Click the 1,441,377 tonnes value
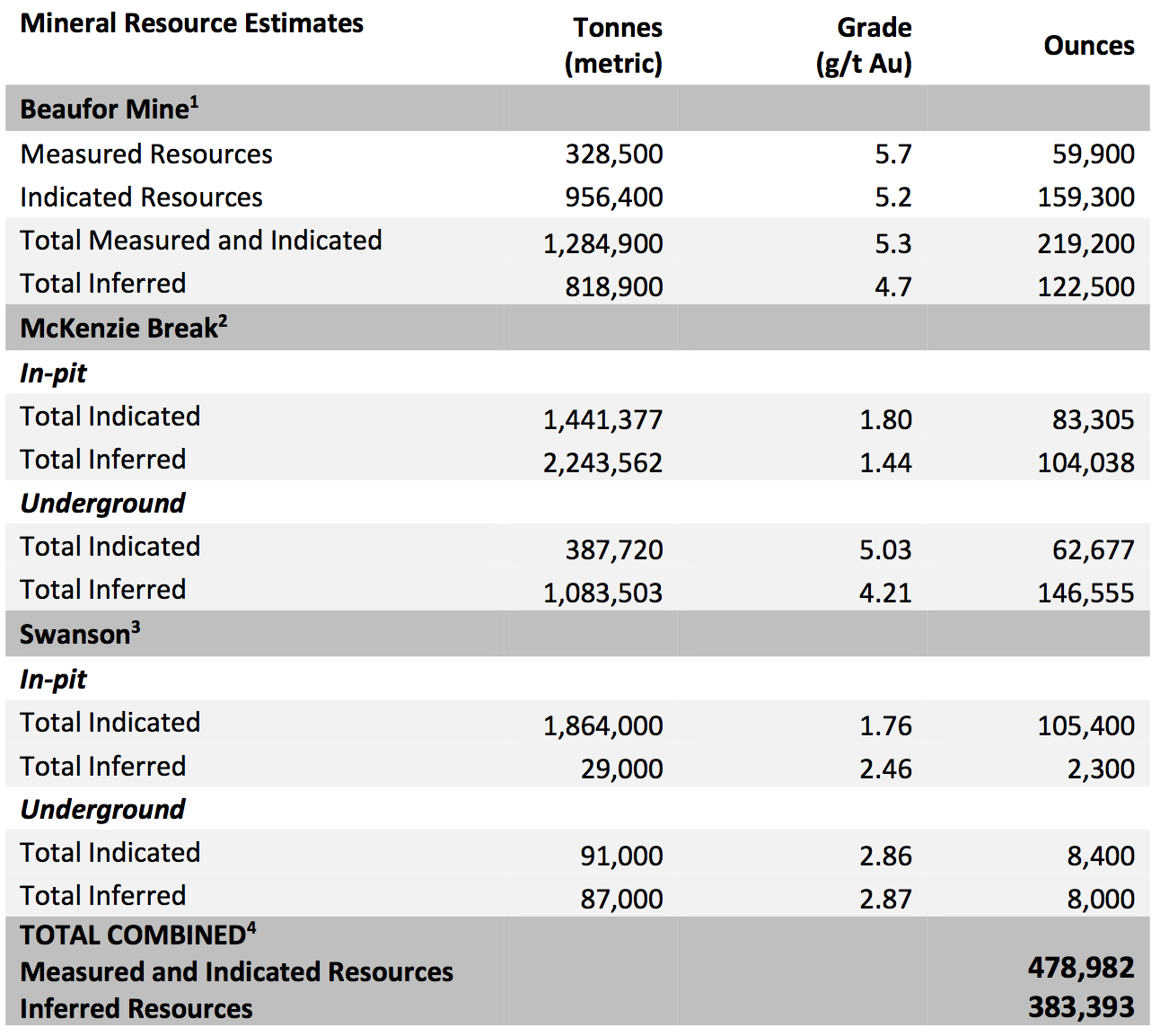 [602, 419]
